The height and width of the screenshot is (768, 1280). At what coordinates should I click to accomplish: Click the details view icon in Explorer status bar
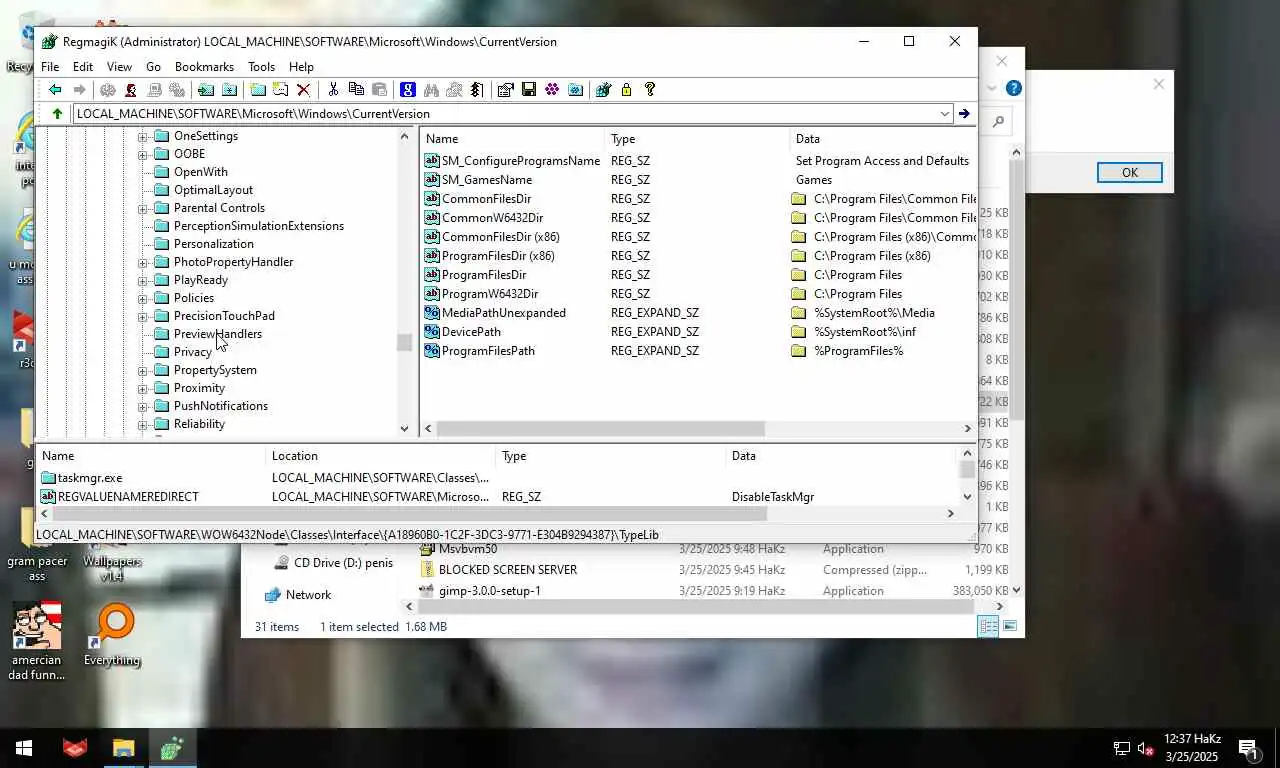(988, 626)
